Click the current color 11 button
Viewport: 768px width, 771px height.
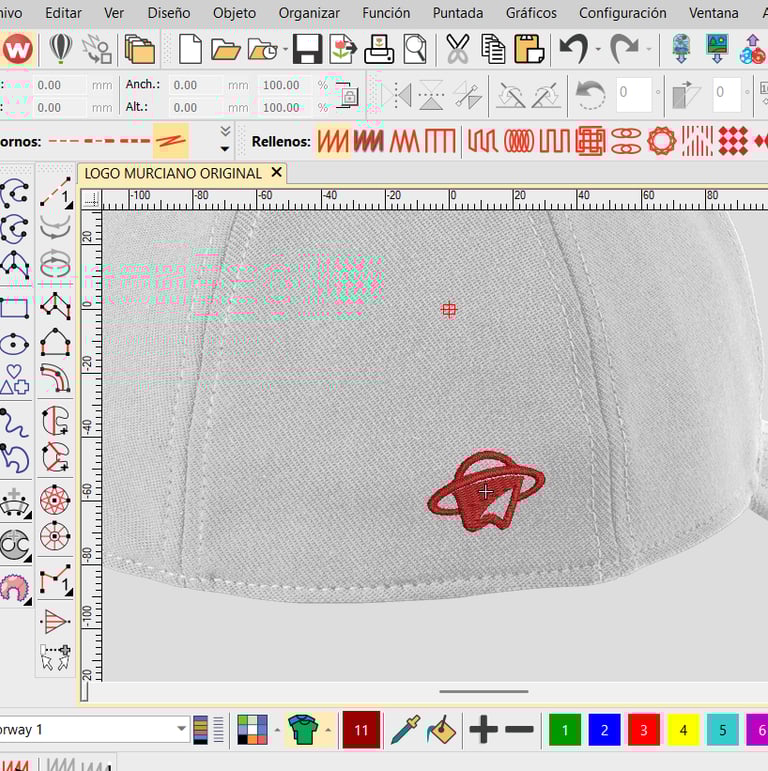point(361,730)
